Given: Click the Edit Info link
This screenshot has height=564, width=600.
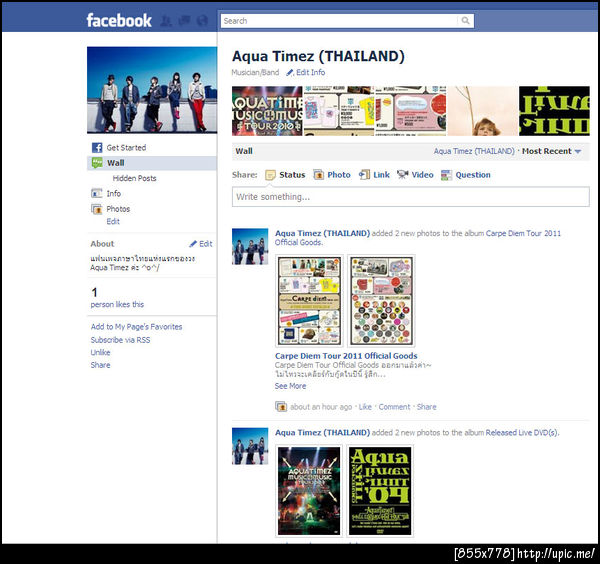Looking at the screenshot, I should click(310, 72).
